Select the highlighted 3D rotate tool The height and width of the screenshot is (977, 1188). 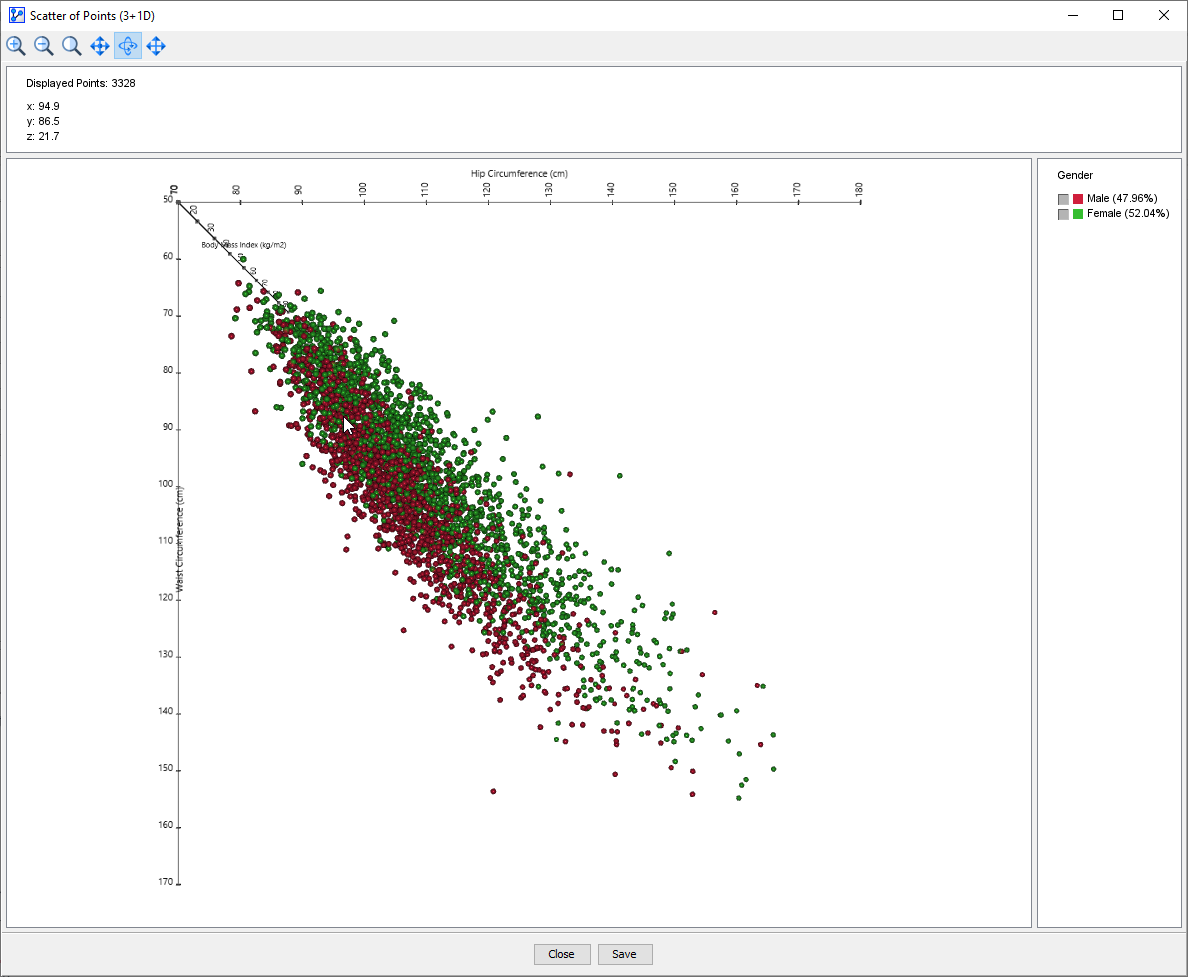128,46
